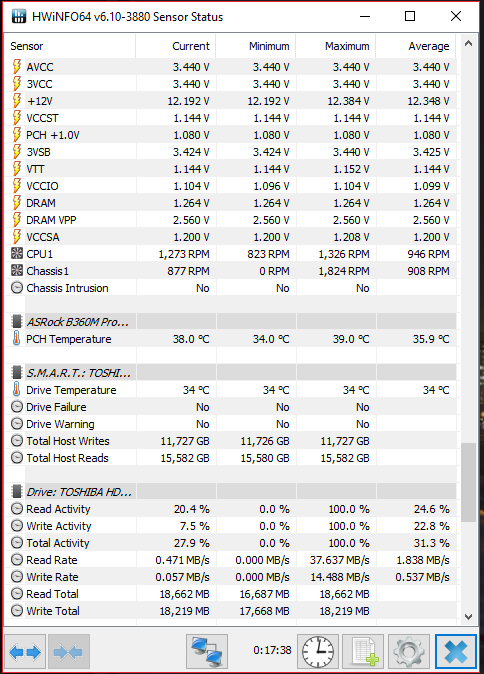Viewport: 484px width, 674px height.
Task: Click the ASRock B360M Pro group header
Action: 230,322
